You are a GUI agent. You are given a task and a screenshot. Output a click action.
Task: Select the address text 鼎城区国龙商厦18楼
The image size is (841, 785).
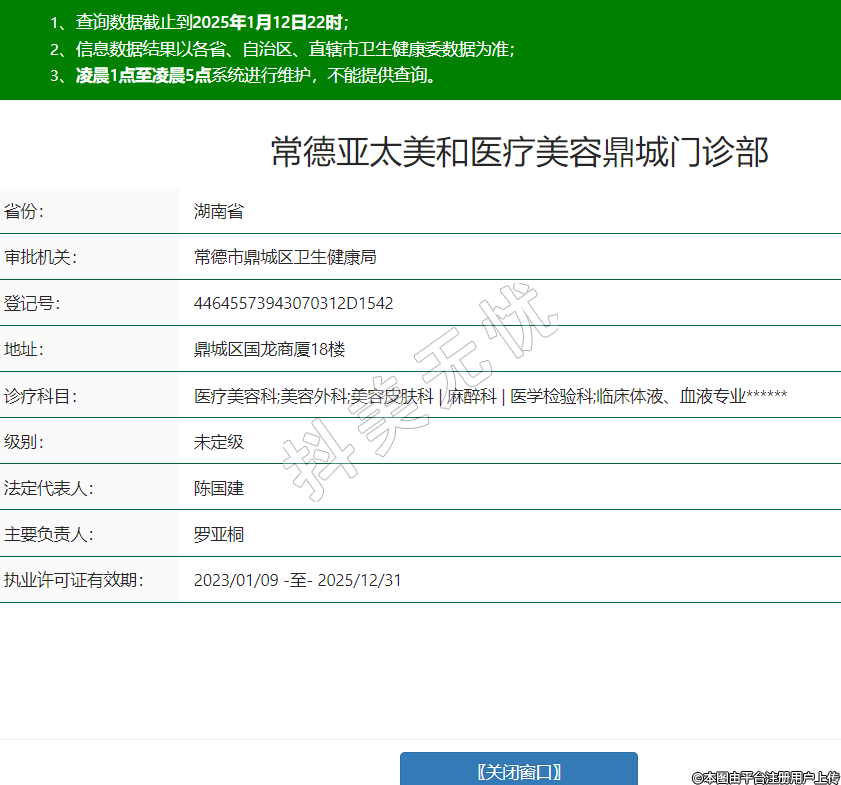tap(269, 349)
